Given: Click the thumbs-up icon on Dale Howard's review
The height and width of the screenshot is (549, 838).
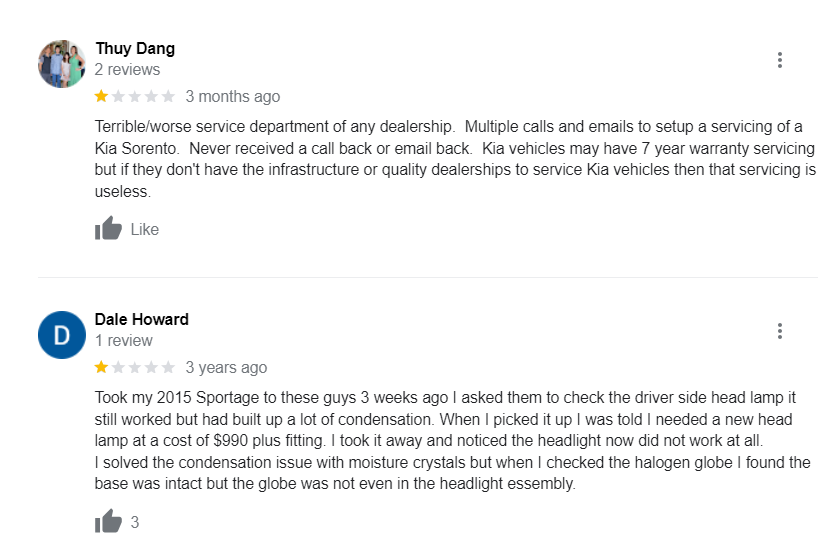Looking at the screenshot, I should click(x=108, y=521).
